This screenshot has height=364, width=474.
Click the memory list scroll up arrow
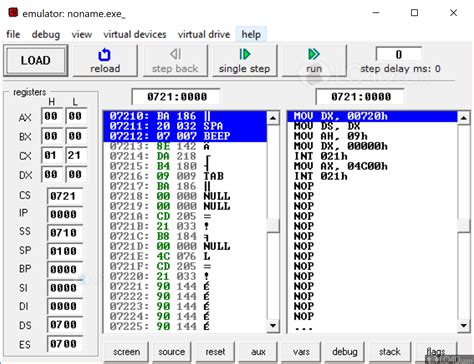click(x=273, y=118)
